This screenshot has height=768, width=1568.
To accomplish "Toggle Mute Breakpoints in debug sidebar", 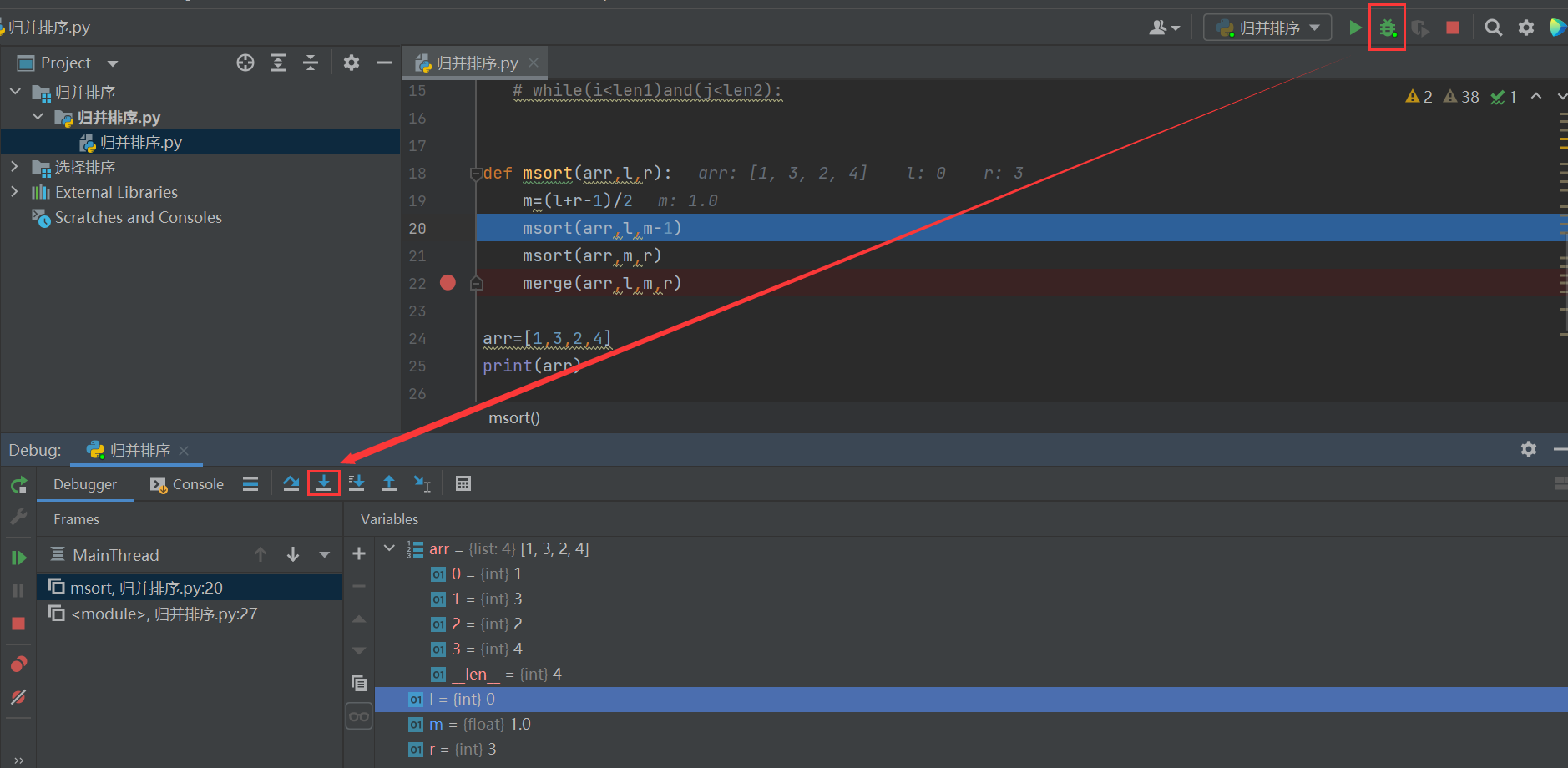I will [x=18, y=697].
